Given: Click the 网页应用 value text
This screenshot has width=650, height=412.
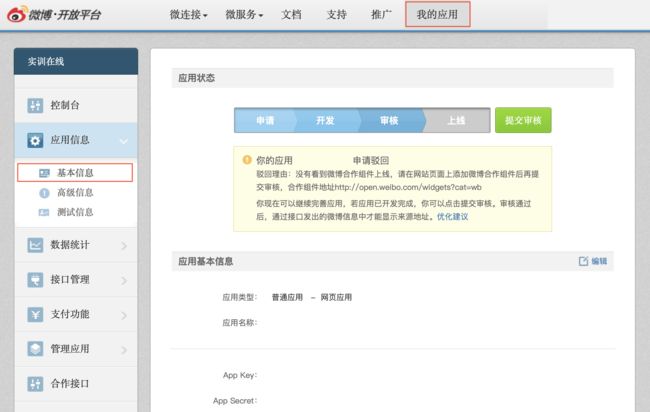Looking at the screenshot, I should pyautogui.click(x=336, y=298).
